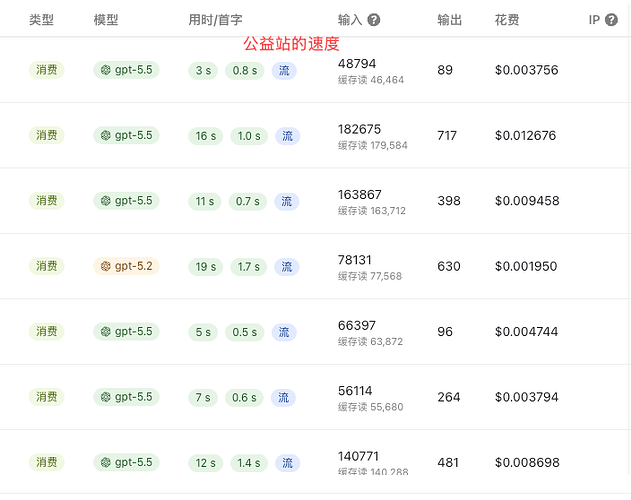
Task: Click the 3 s duration badge
Action: tap(203, 71)
